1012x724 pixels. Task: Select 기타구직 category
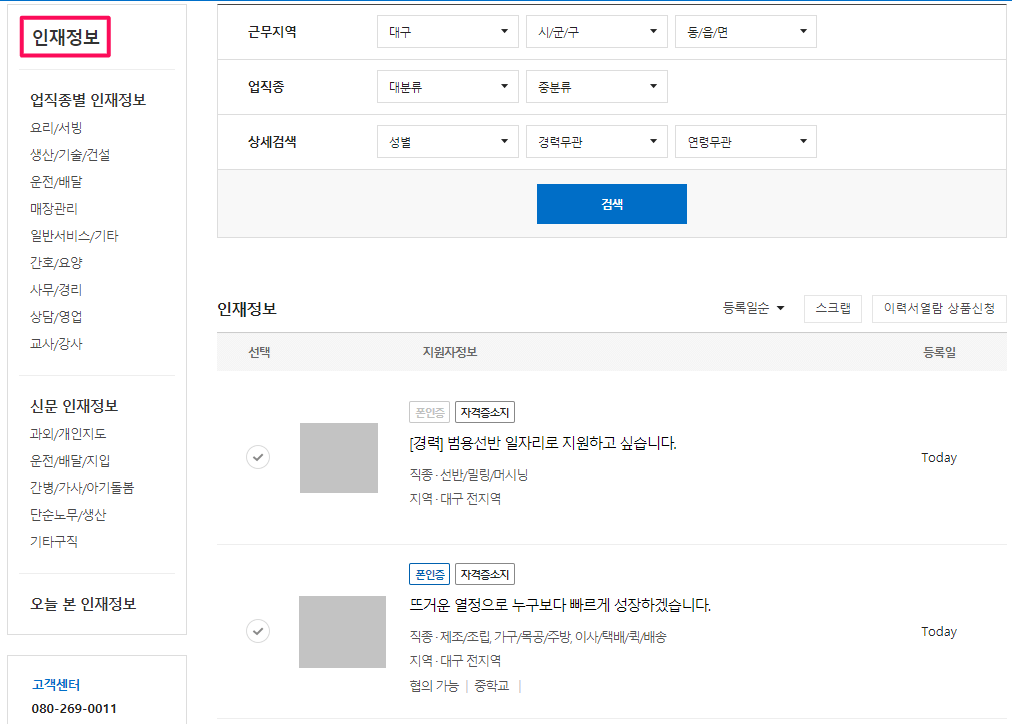pos(54,542)
